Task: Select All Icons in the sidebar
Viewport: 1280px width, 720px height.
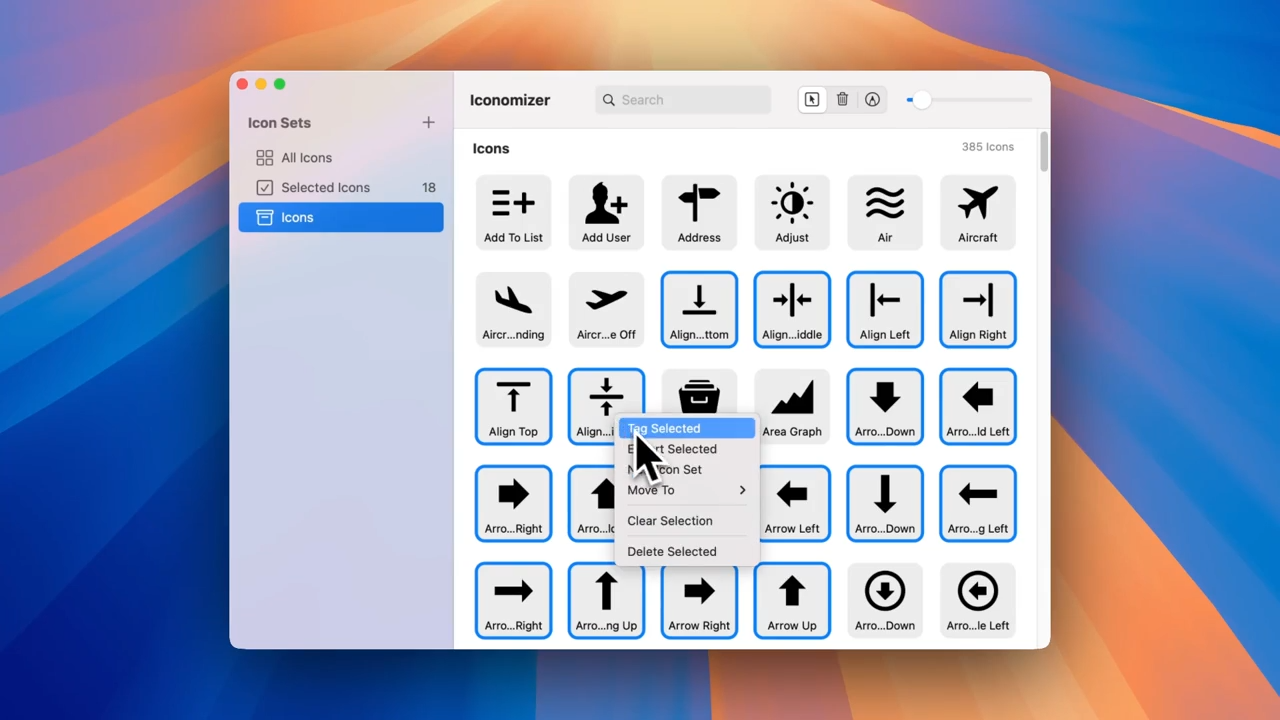Action: point(306,157)
